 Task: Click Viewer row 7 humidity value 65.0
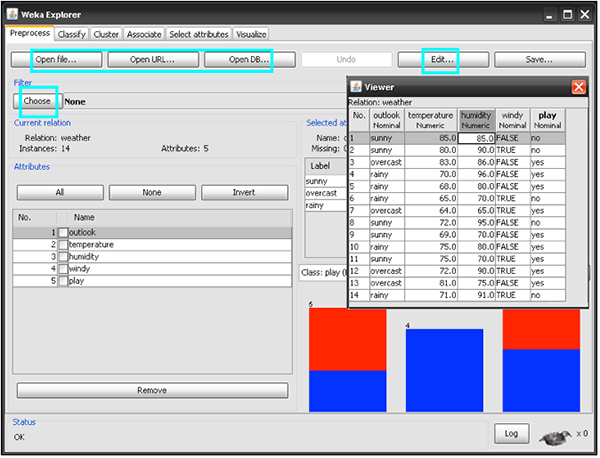pyautogui.click(x=476, y=211)
